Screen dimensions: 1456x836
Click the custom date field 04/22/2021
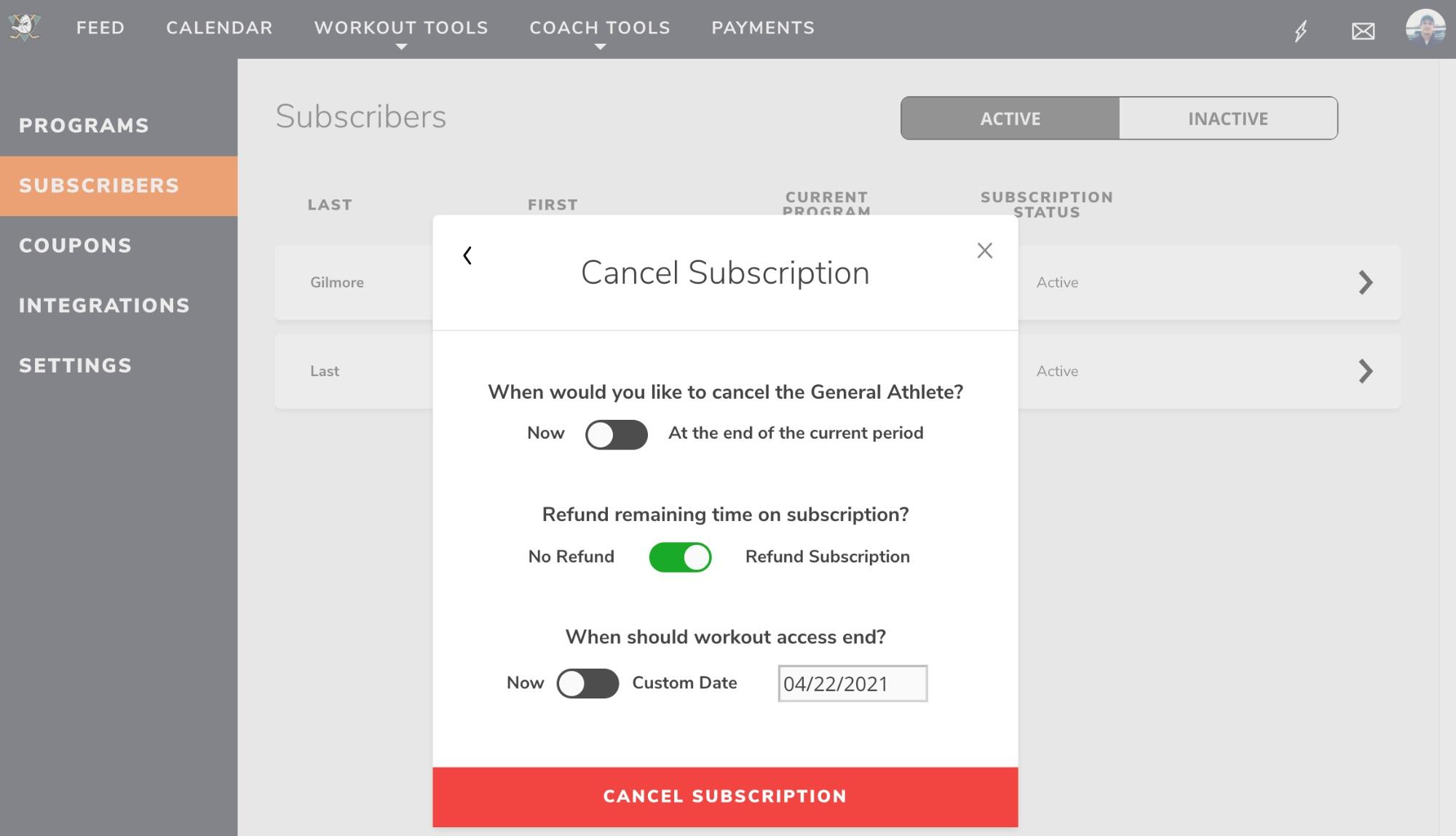click(x=852, y=683)
